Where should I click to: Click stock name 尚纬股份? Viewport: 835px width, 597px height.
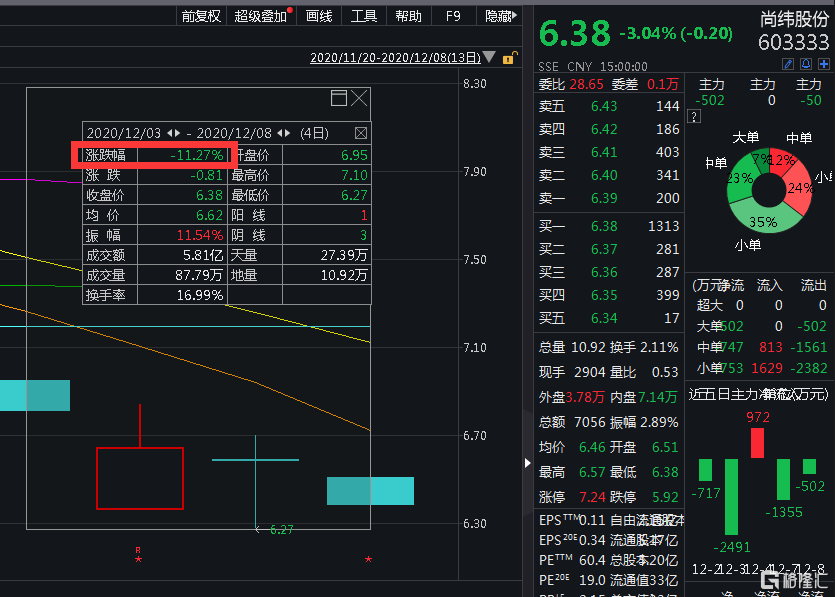click(794, 20)
